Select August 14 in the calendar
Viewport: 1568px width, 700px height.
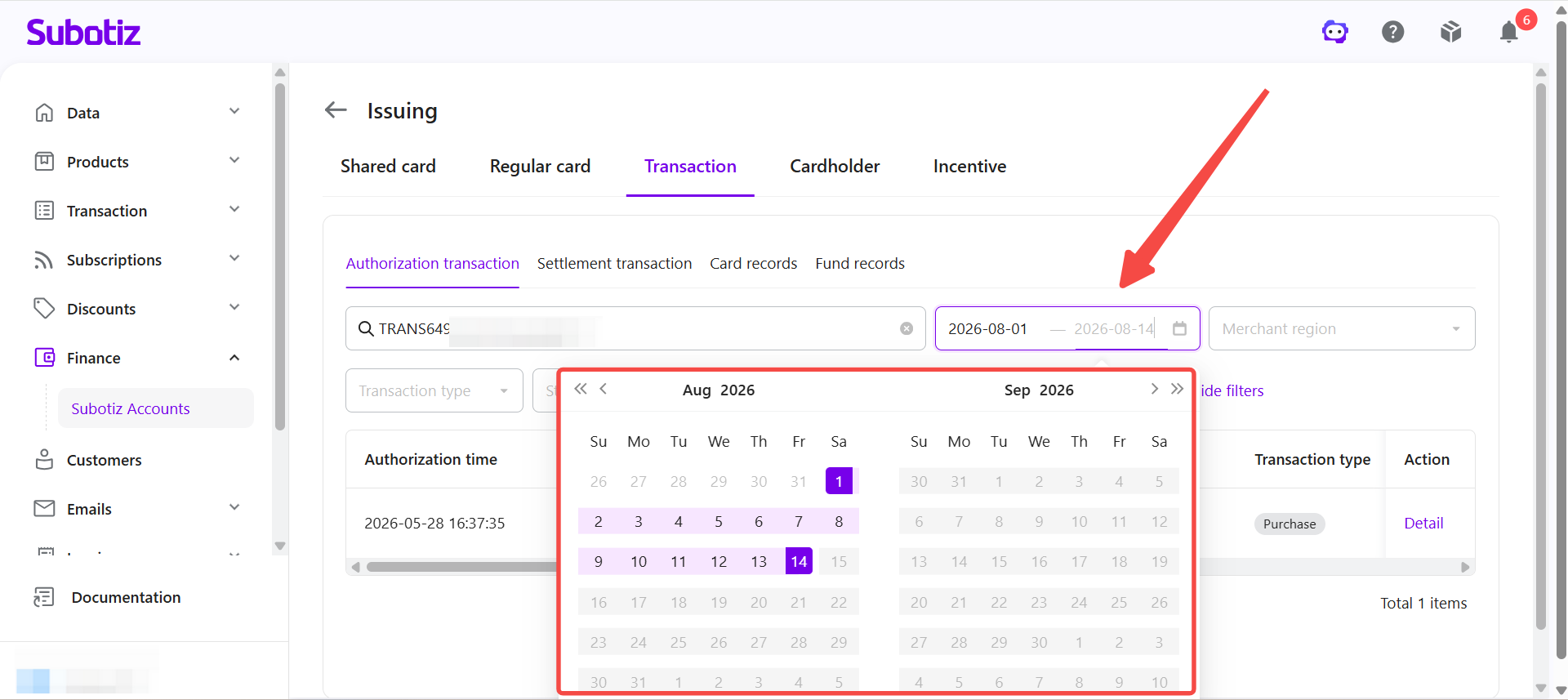pos(799,561)
